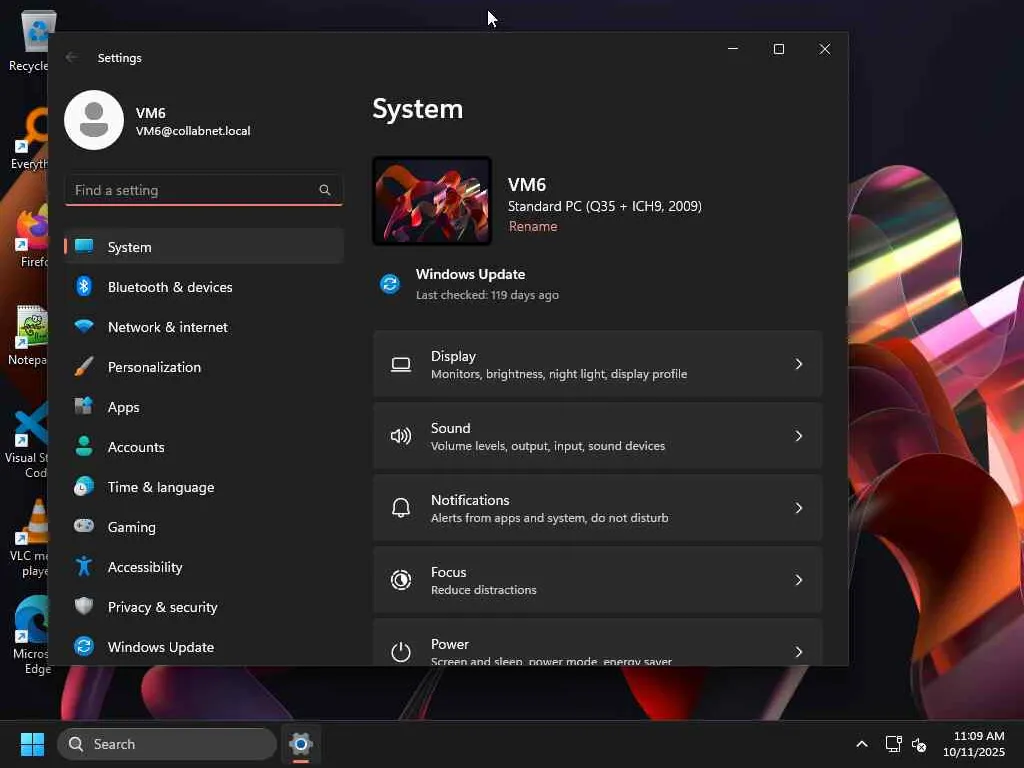Click the Gaming controller icon
Screen dimensions: 1024x768
point(84,526)
